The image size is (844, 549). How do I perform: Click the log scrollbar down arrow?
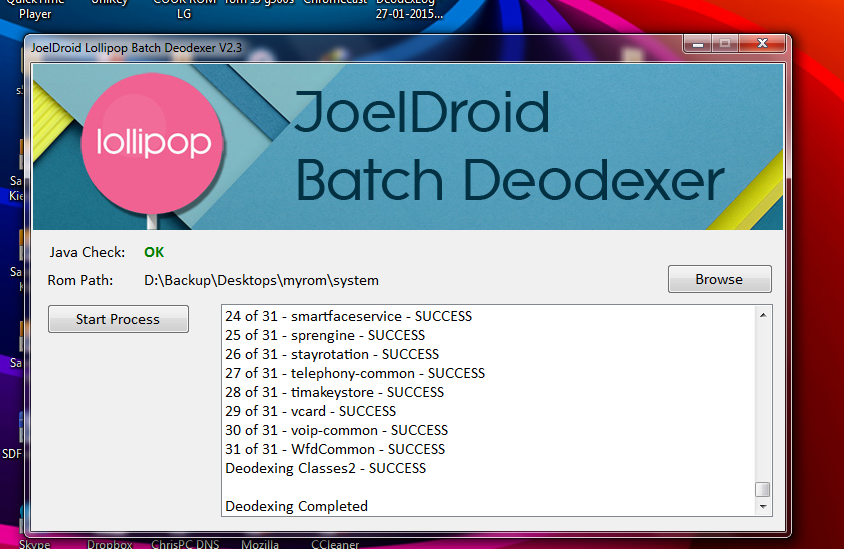click(763, 506)
